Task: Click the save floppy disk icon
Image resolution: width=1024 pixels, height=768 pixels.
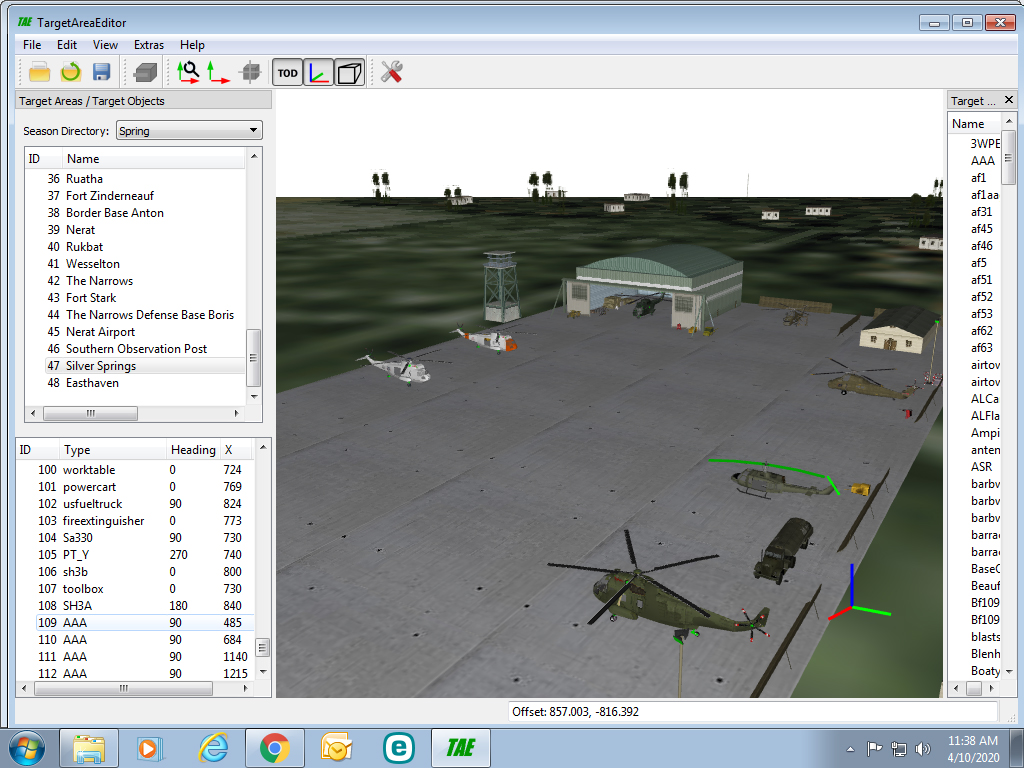Action: click(x=101, y=72)
